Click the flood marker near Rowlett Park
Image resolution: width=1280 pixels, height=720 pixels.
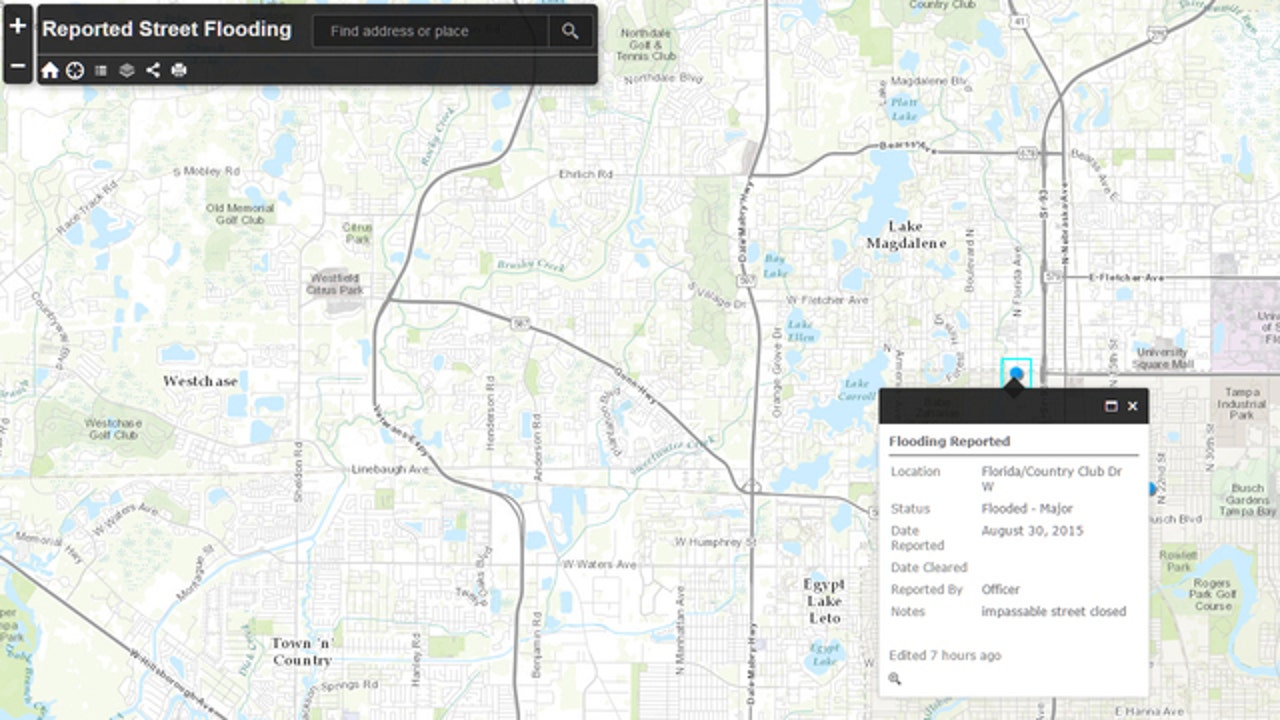click(x=1152, y=488)
